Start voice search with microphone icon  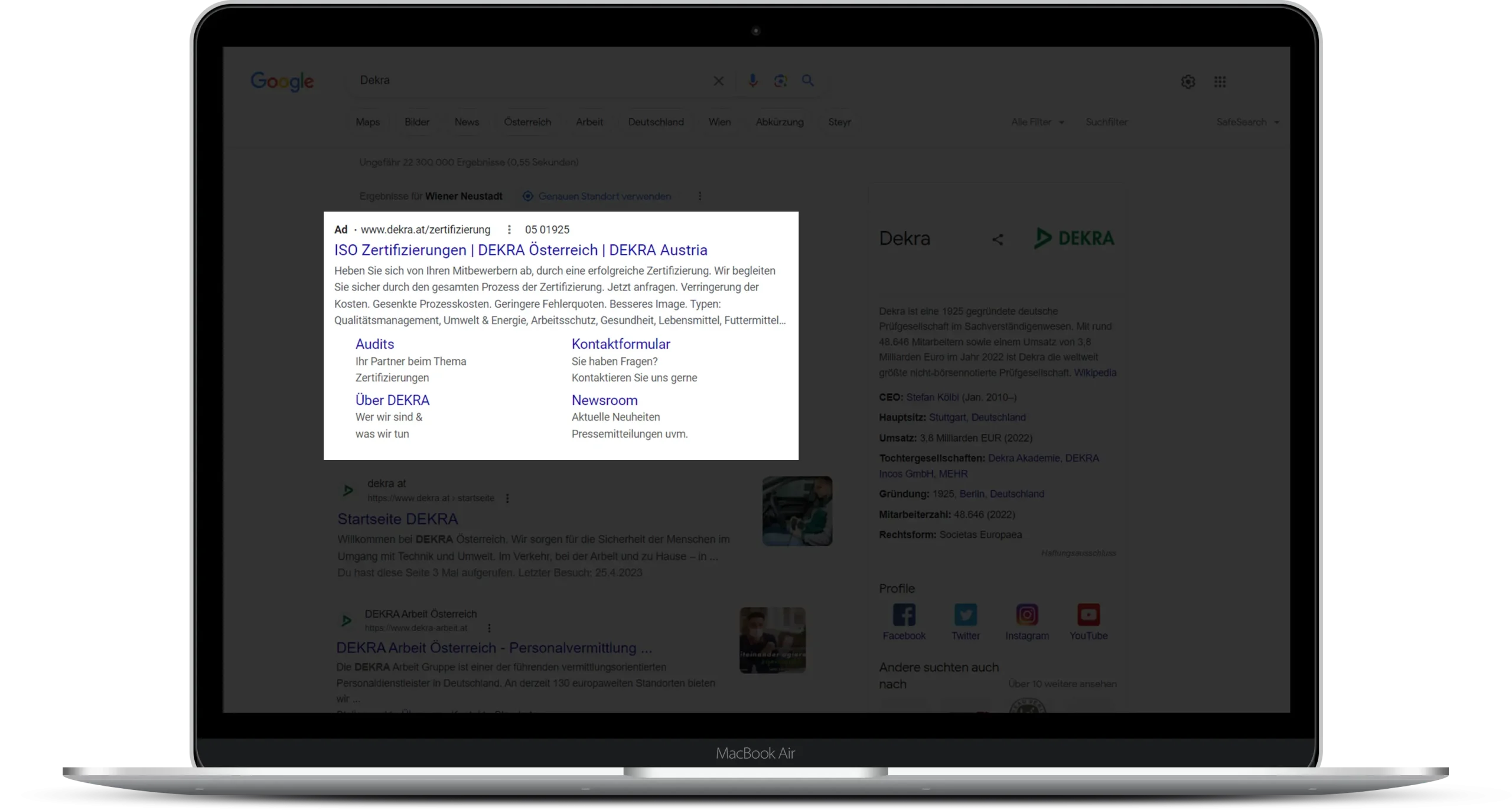coord(752,80)
